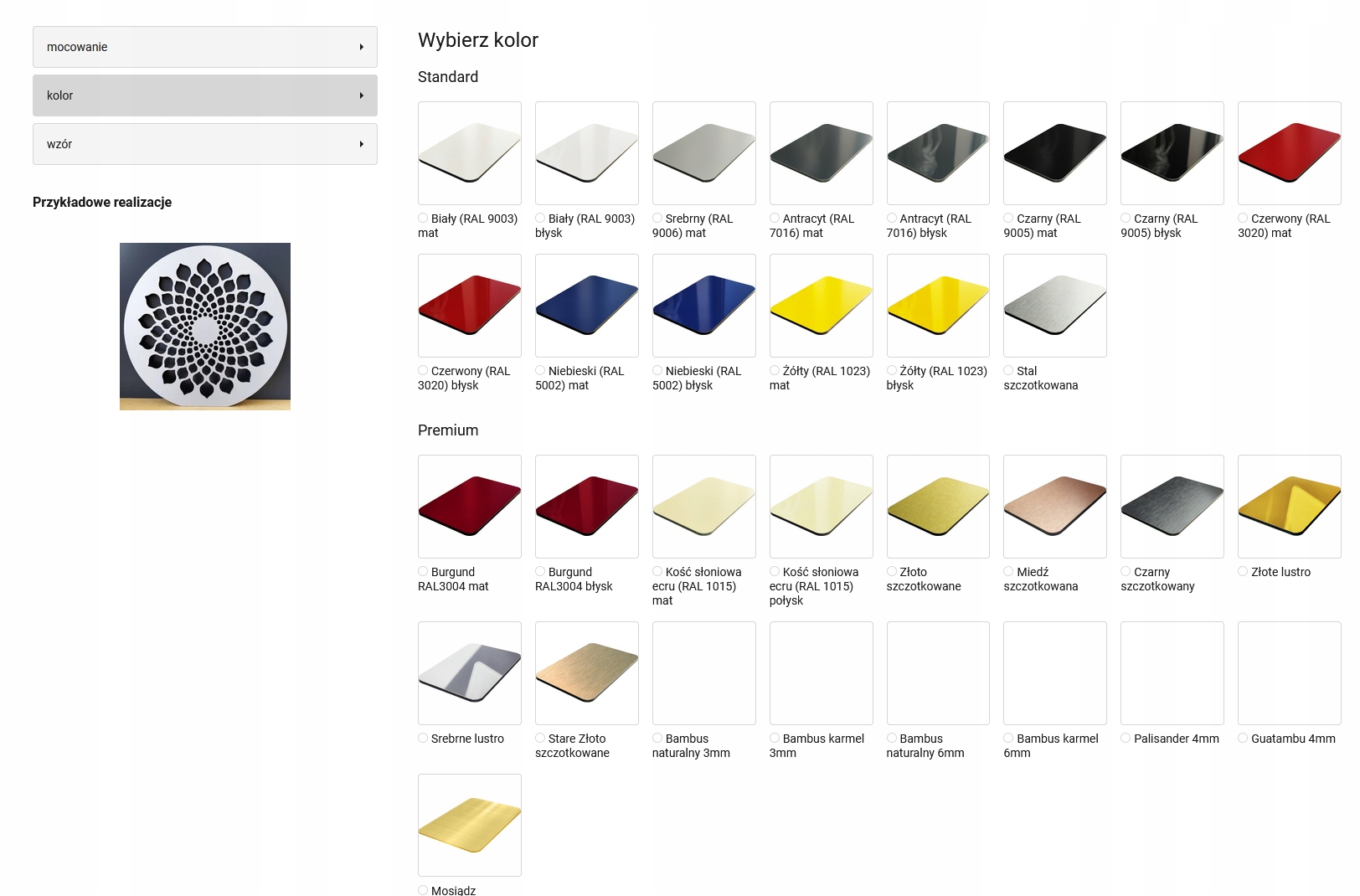Click the Mosiądz brass sample image

coord(470,826)
